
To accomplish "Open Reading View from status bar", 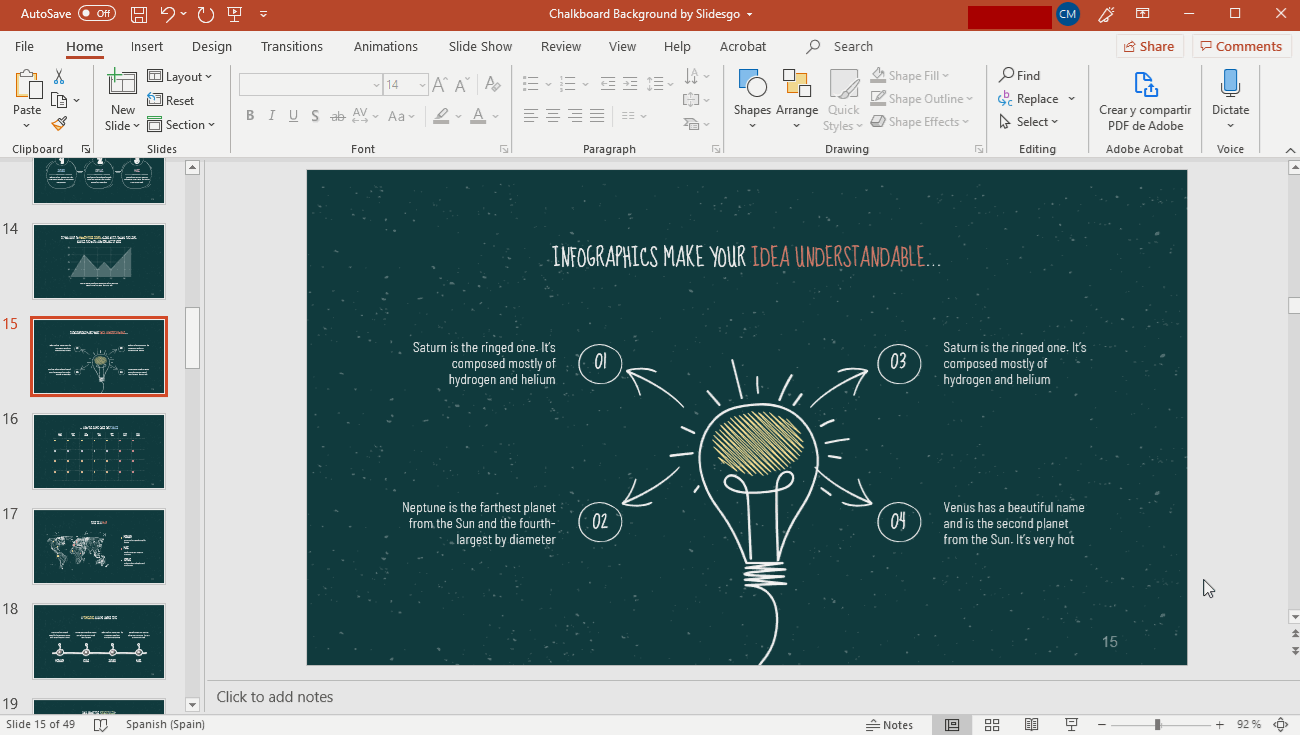I will pyautogui.click(x=1031, y=724).
